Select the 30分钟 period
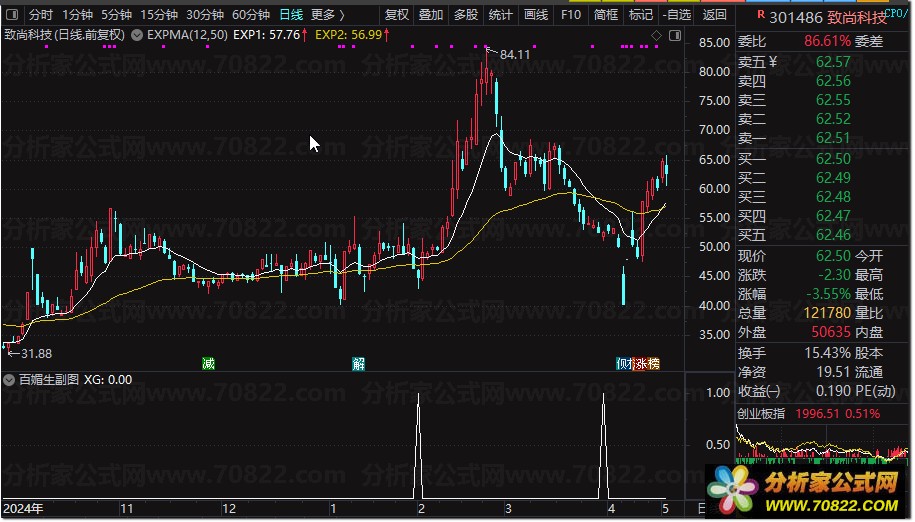915x522 pixels. [x=205, y=15]
